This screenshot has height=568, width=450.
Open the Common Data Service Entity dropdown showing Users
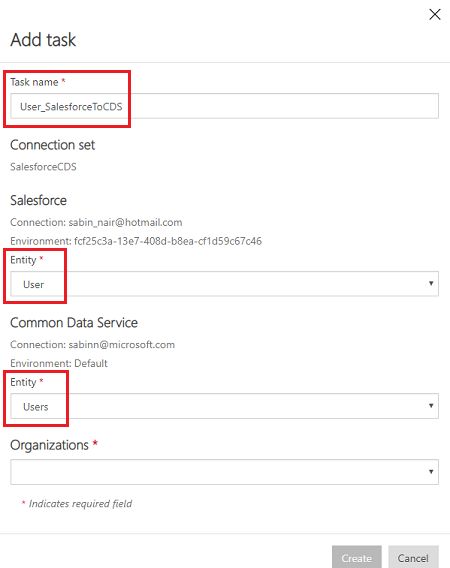coord(224,406)
